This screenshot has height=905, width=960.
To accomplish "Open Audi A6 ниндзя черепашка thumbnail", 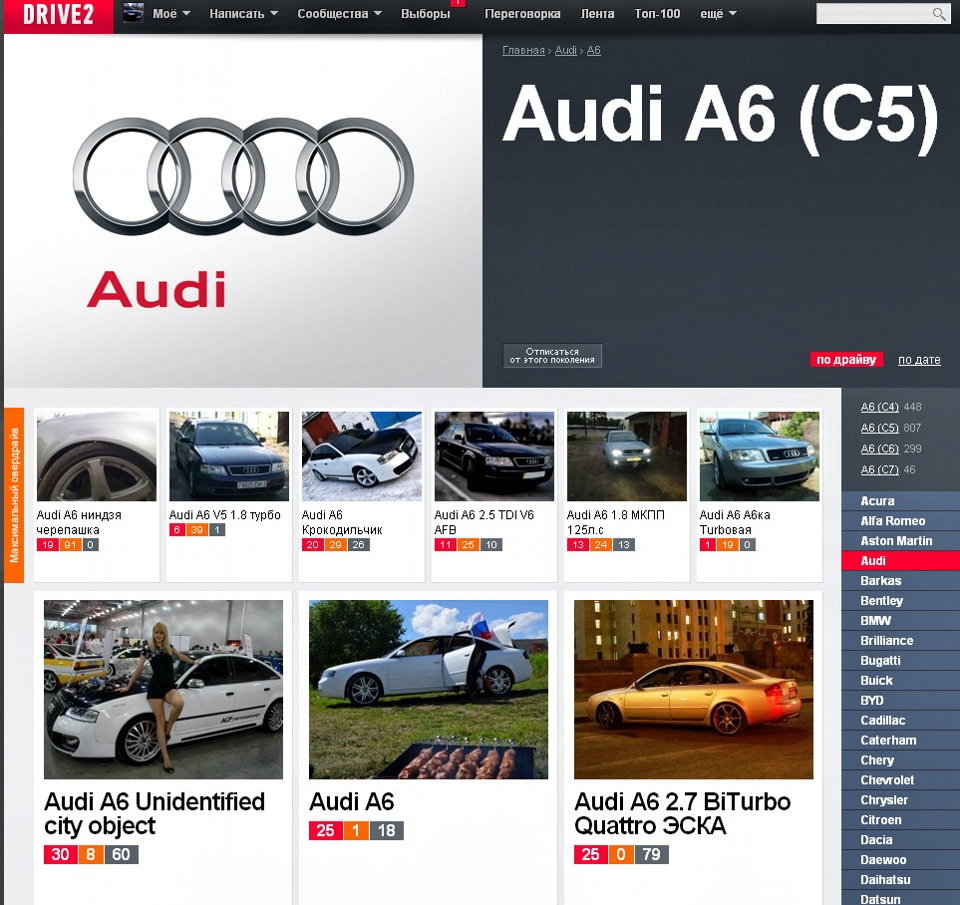I will [x=97, y=456].
